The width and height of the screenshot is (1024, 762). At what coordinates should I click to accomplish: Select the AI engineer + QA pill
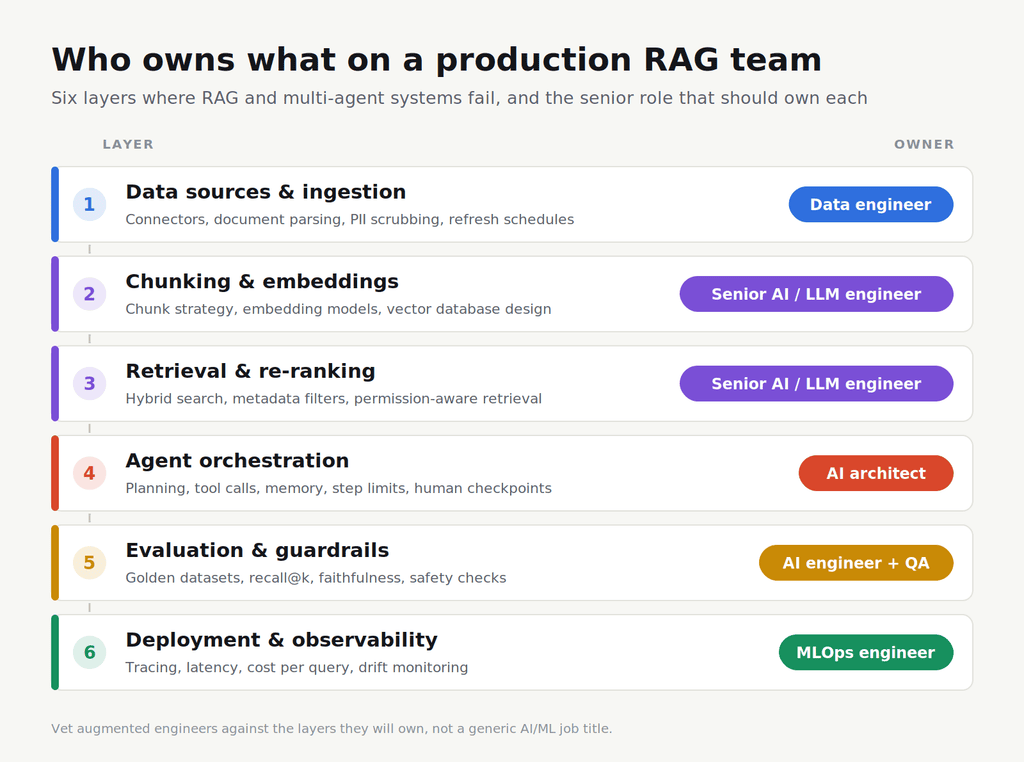click(856, 562)
